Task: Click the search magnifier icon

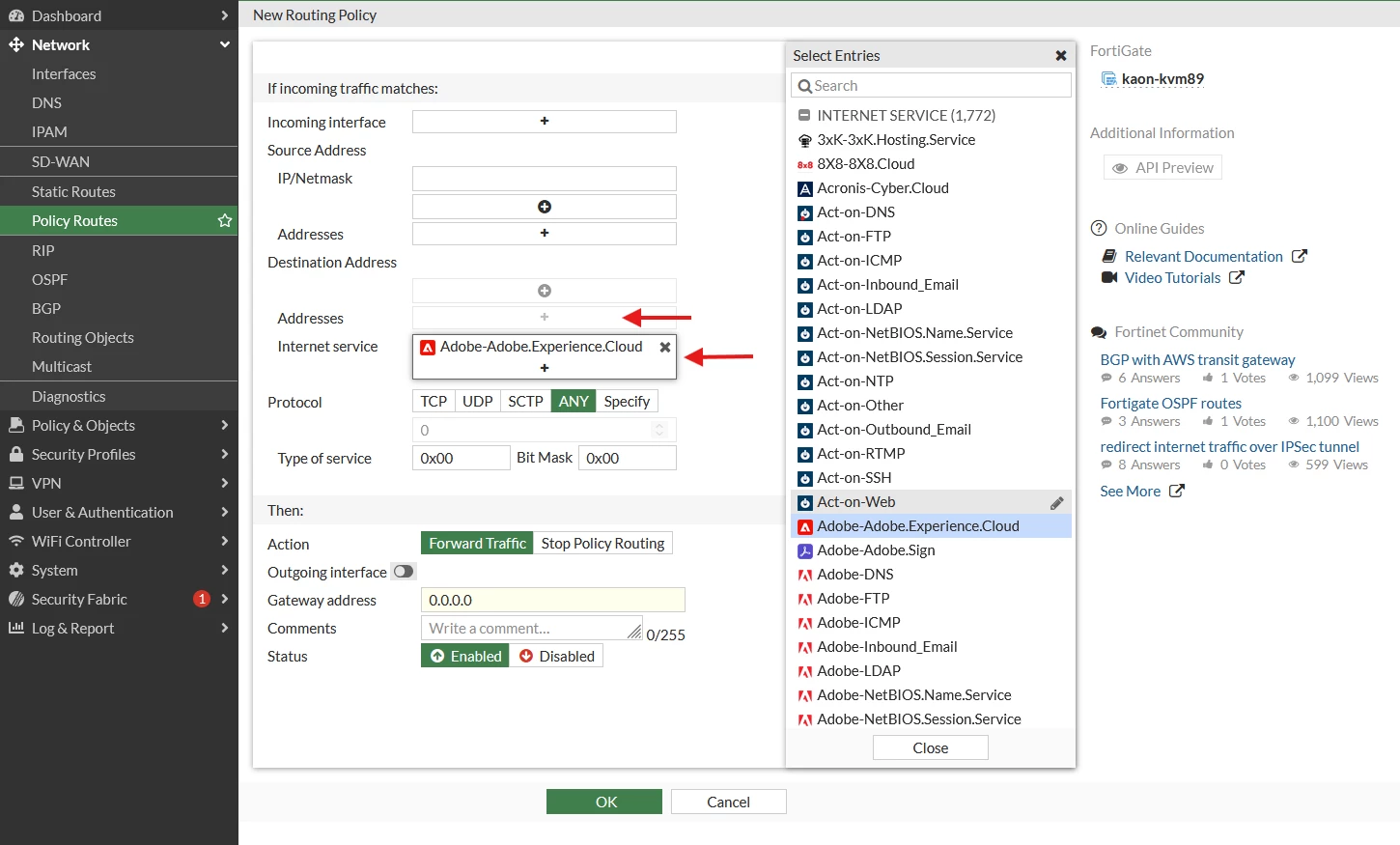Action: [805, 86]
